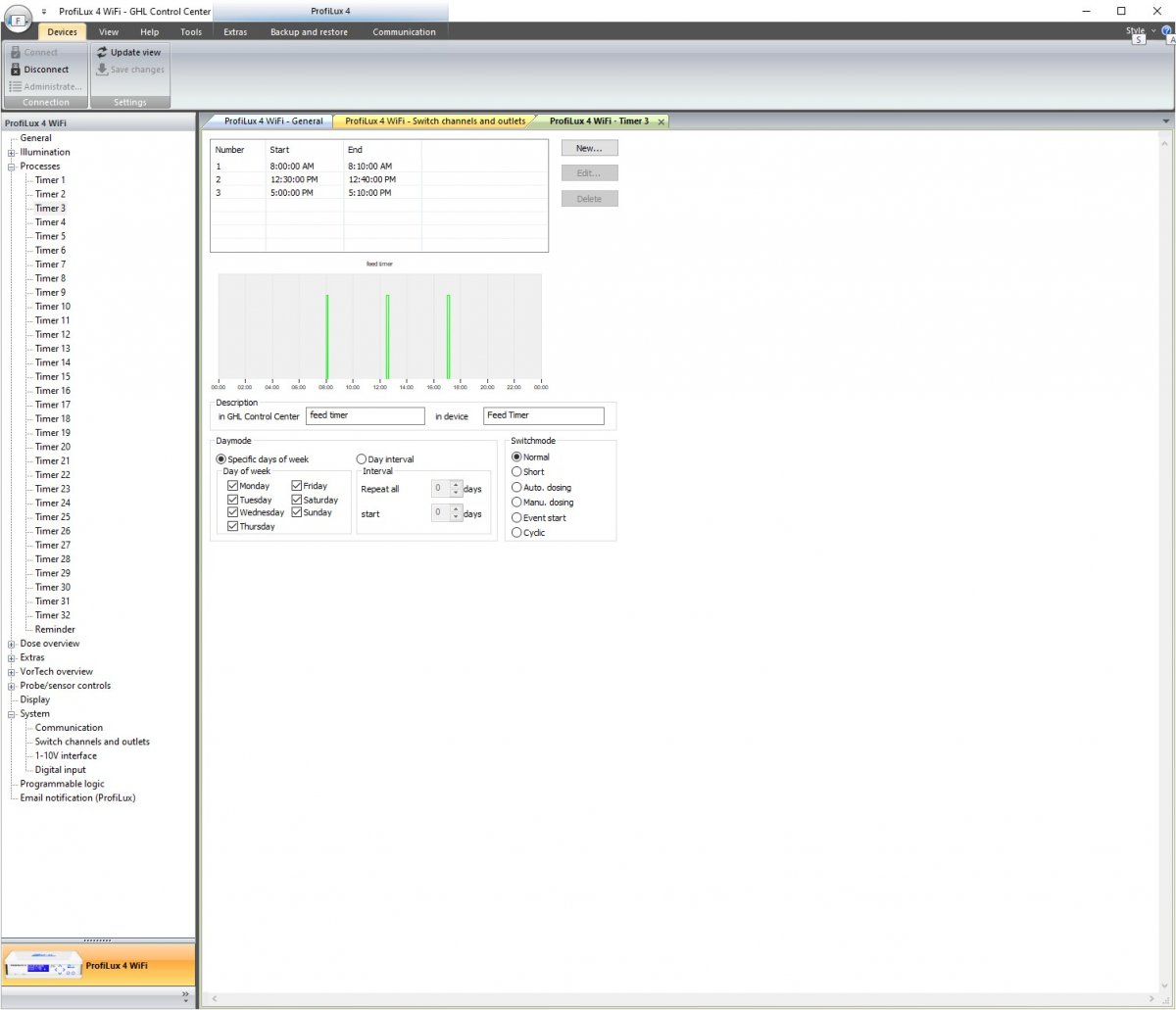Uncheck the Friday checkbox
Viewport: 1176px width, 1010px height.
[296, 486]
